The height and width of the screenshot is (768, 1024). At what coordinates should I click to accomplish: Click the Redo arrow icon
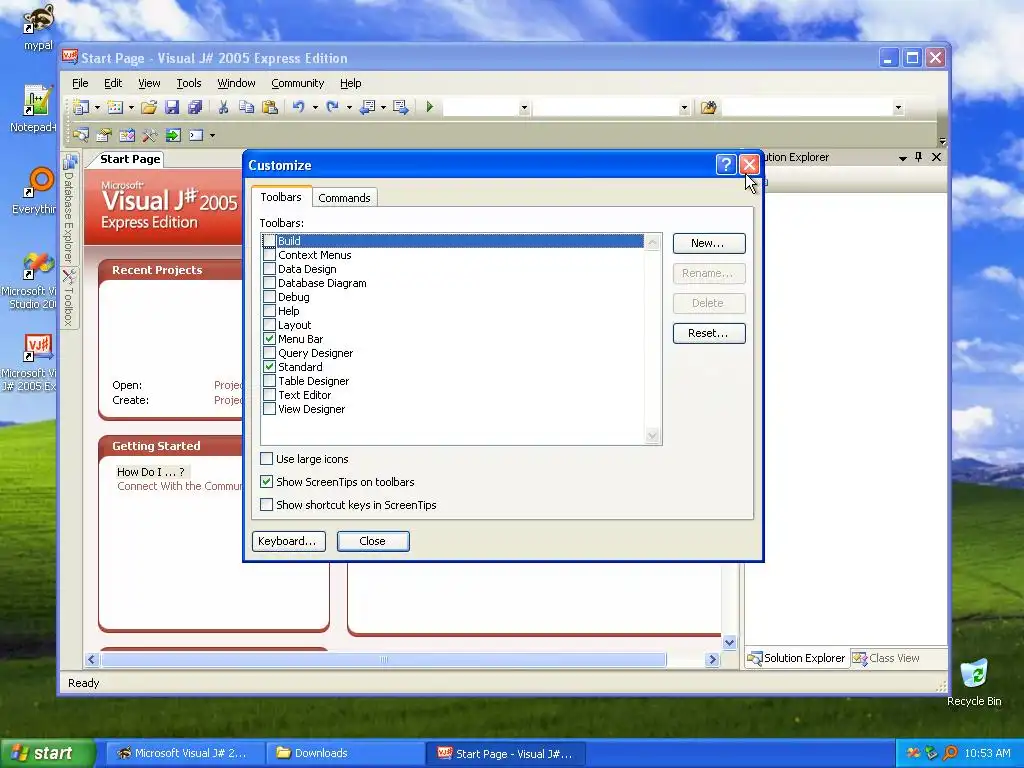pyautogui.click(x=332, y=107)
